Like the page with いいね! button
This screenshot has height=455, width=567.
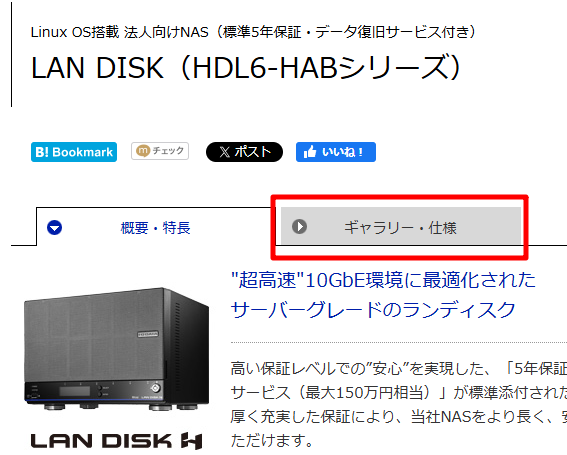pos(336,152)
